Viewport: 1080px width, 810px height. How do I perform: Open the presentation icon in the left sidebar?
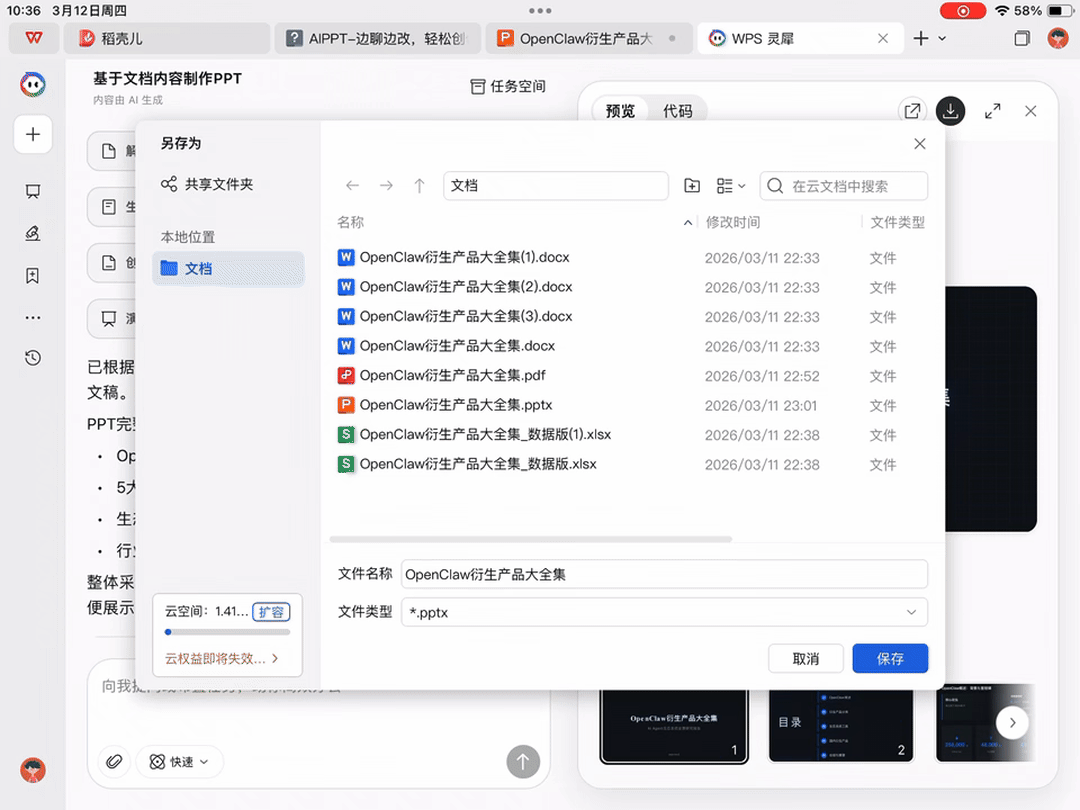pos(32,191)
